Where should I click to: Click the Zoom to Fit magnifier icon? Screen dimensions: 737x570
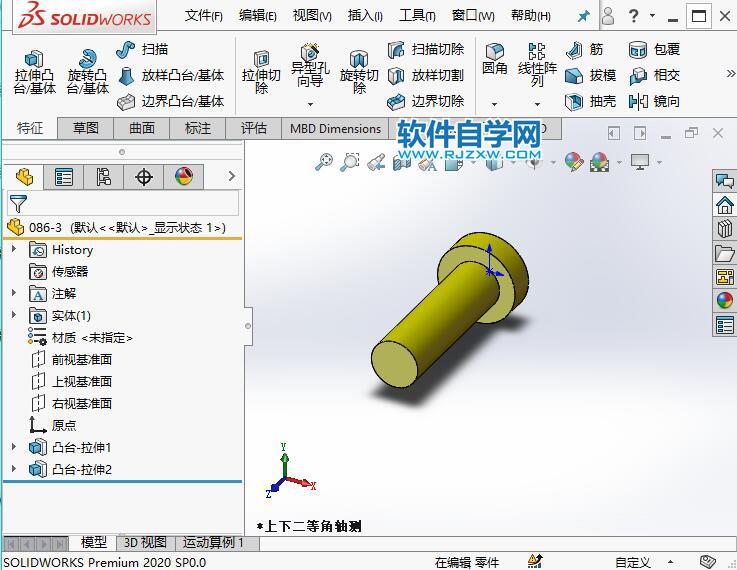pos(324,162)
